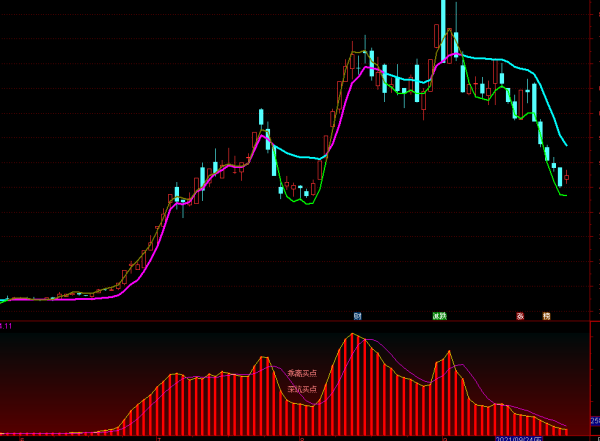Click month 7 on the time axis
600x441 pixels.
coord(158,438)
